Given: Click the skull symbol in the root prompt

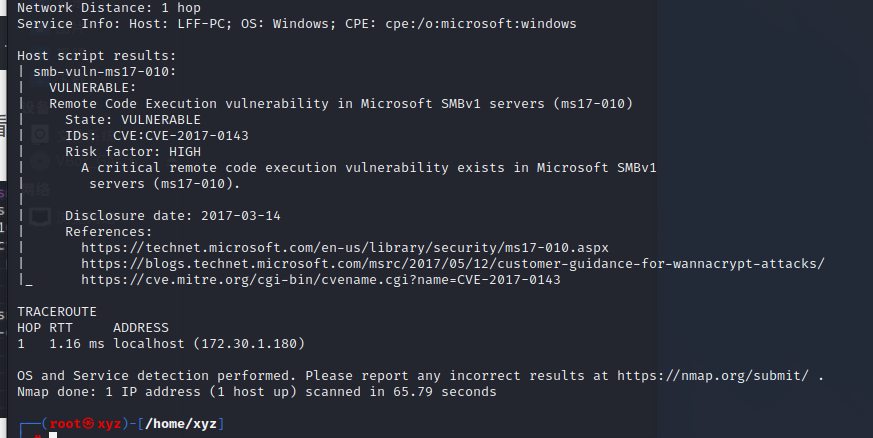Looking at the screenshot, I should click(x=87, y=424).
